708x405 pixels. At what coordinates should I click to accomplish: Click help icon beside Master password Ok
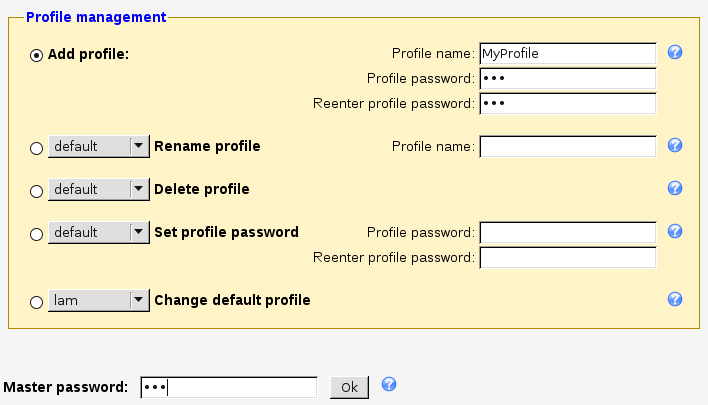pyautogui.click(x=389, y=385)
